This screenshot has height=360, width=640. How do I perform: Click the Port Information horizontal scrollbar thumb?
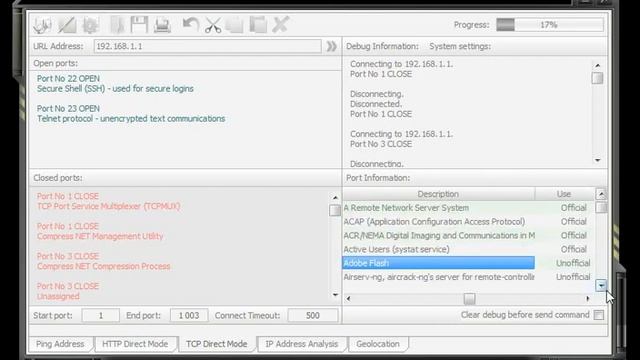pyautogui.click(x=469, y=299)
